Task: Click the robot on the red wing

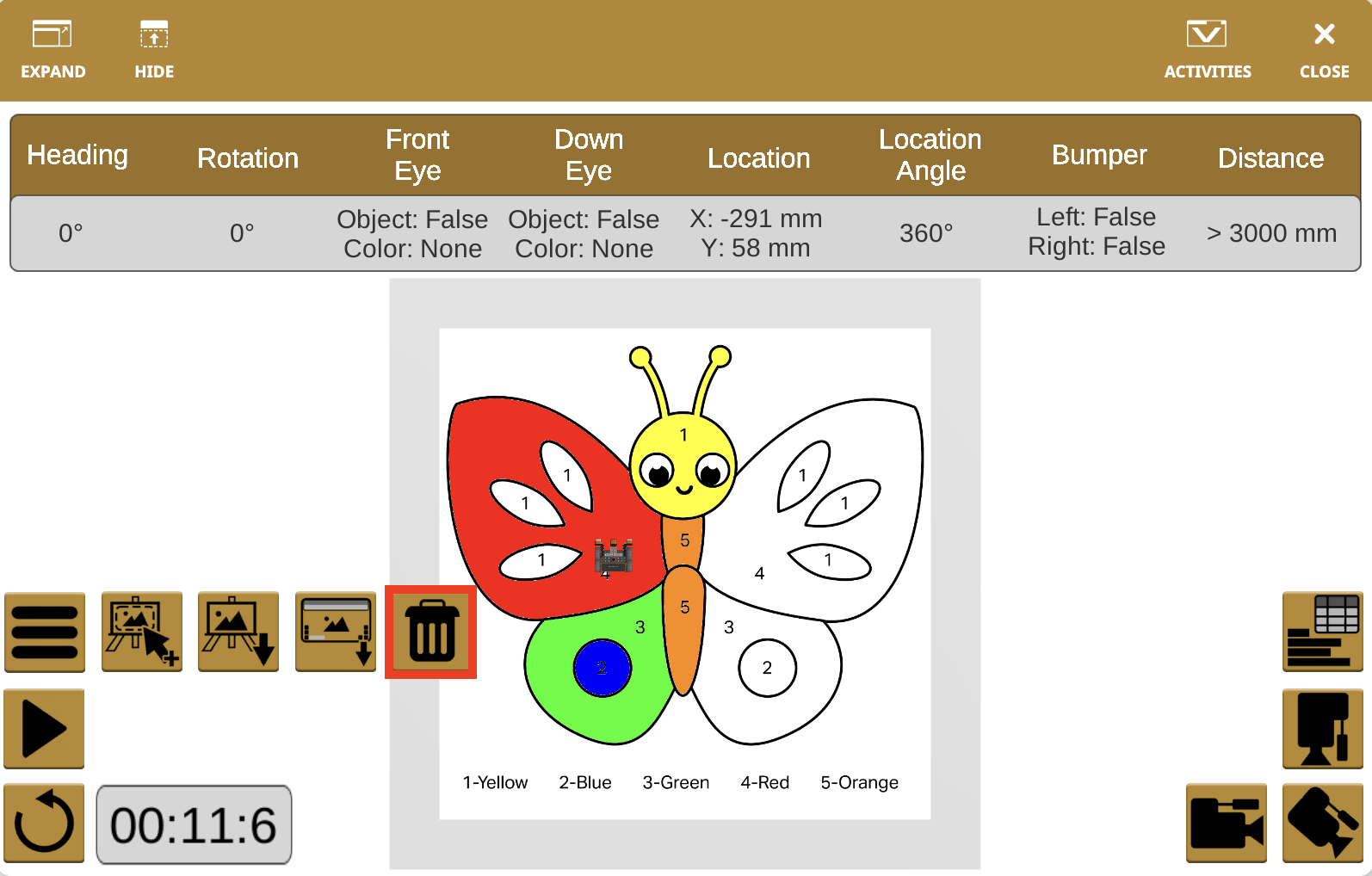Action: [614, 556]
